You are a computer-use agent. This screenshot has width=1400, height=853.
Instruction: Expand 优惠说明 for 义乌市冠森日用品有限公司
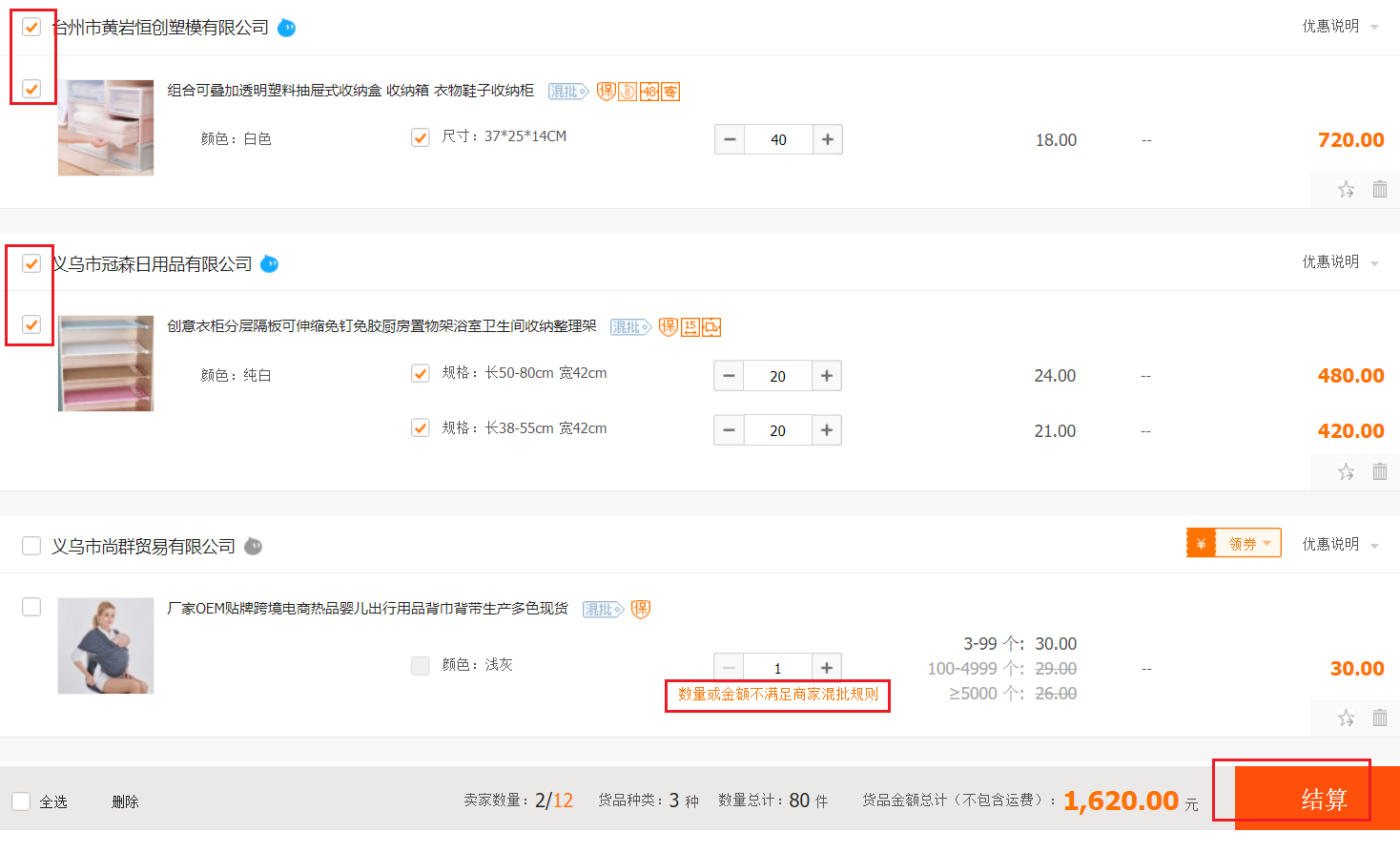[x=1340, y=262]
